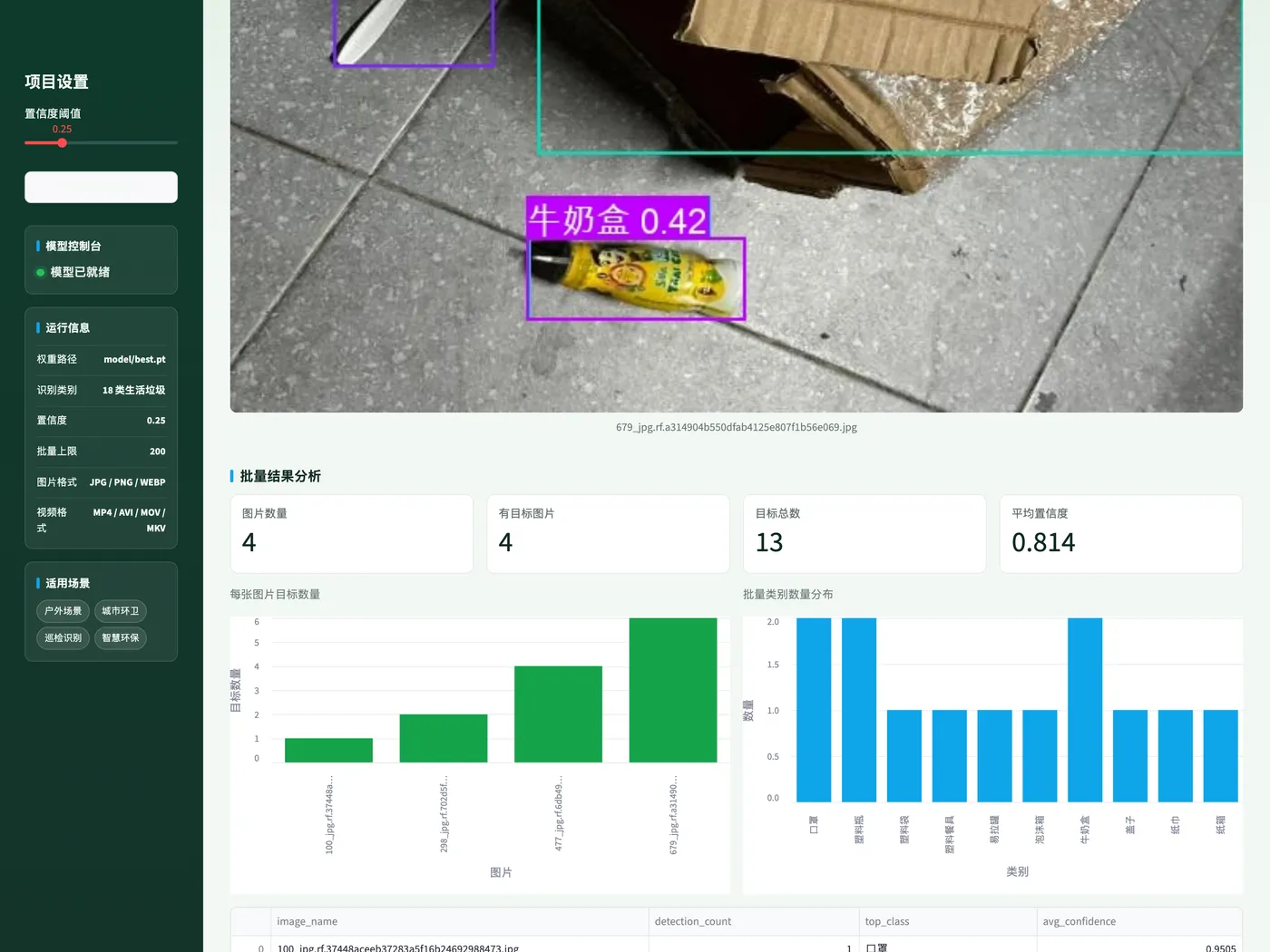The height and width of the screenshot is (952, 1270).
Task: Click the blue 牛奶盒 bar in class chart
Action: pyautogui.click(x=1085, y=710)
